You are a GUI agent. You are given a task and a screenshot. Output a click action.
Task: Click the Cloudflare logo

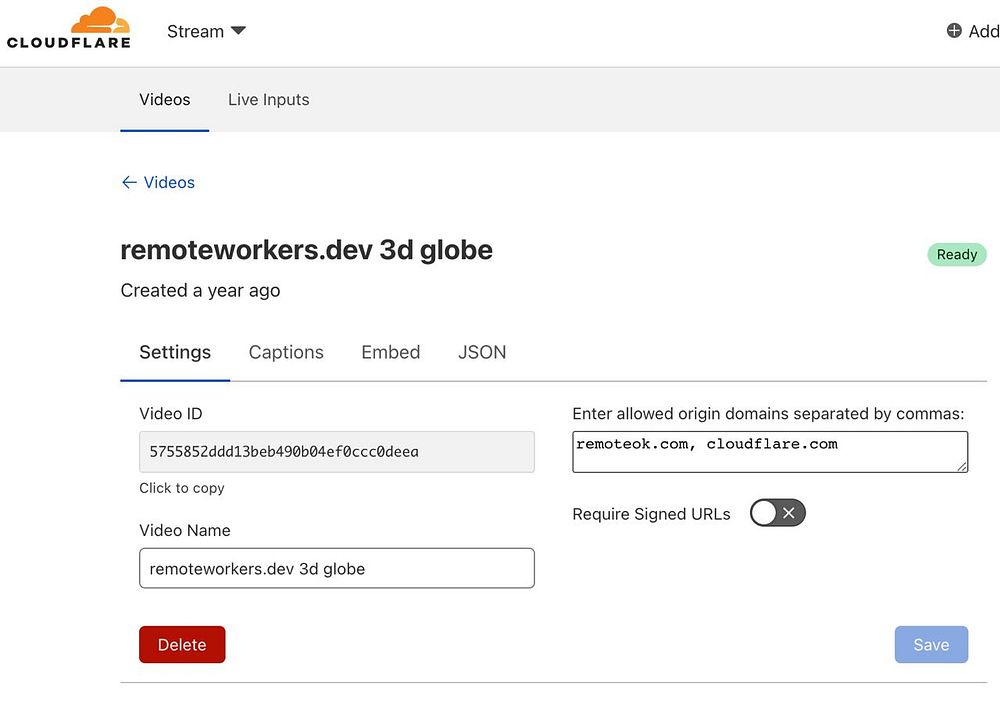pos(69,29)
